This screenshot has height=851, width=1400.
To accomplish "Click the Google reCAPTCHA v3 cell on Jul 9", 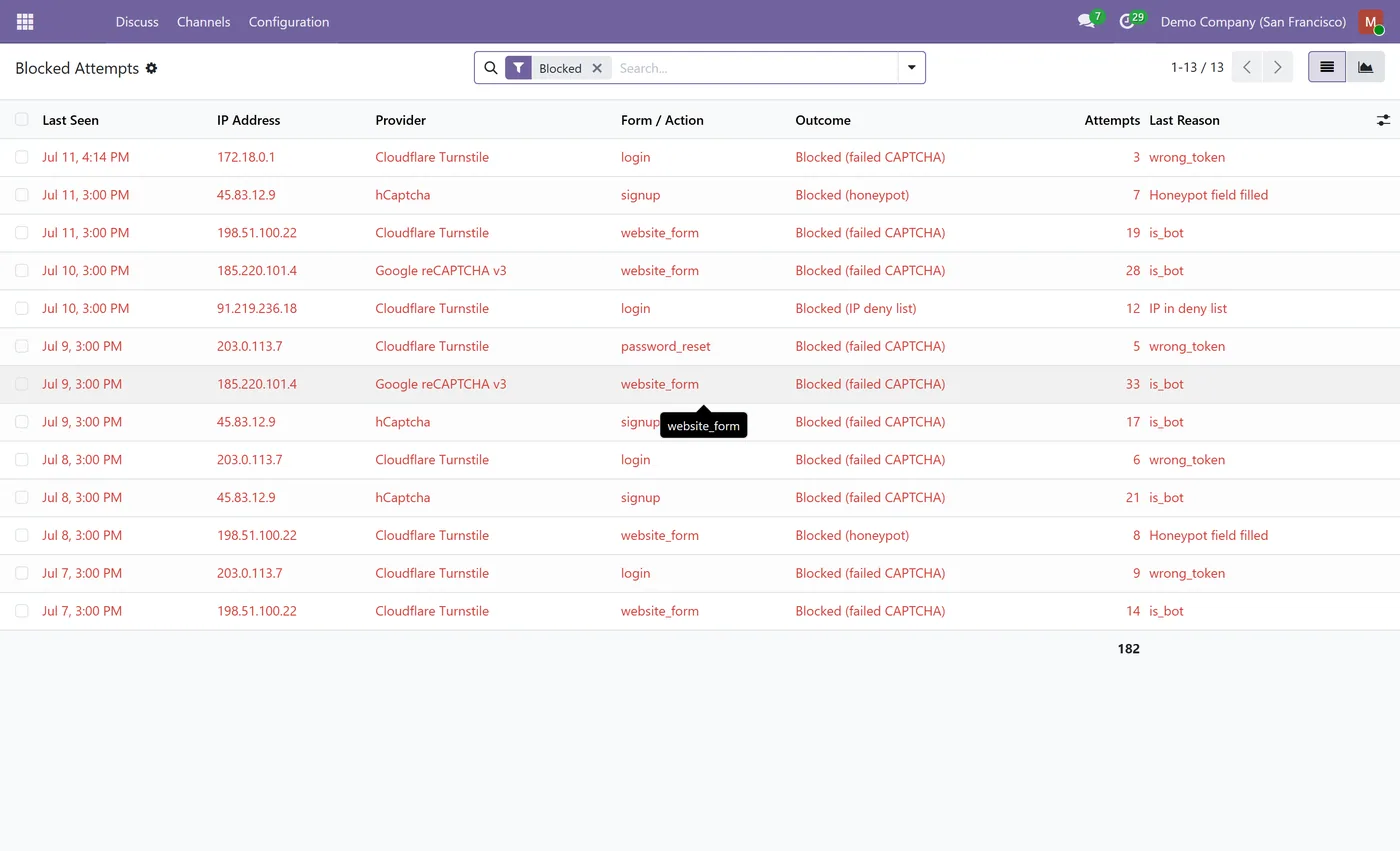I will pos(441,384).
